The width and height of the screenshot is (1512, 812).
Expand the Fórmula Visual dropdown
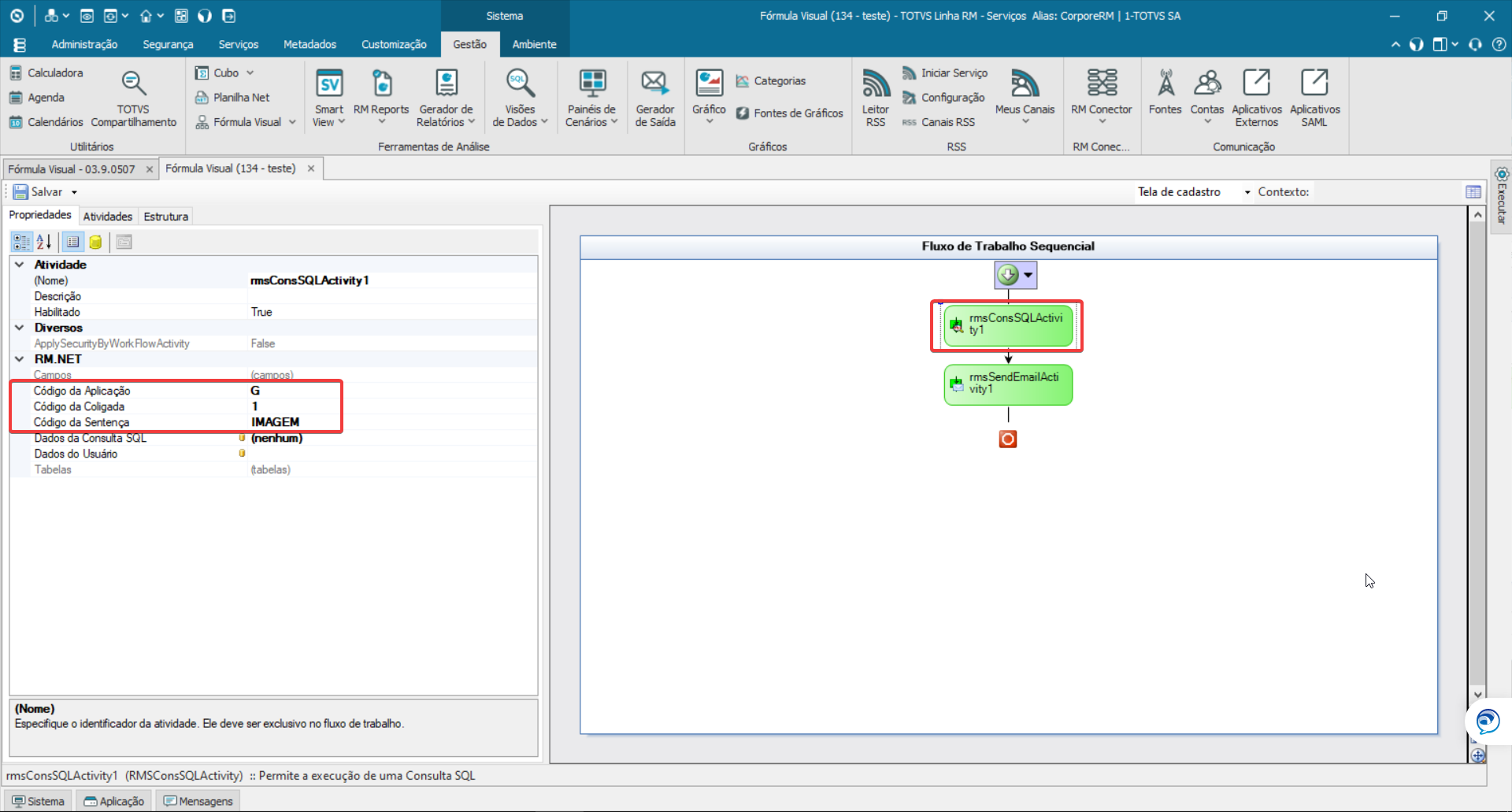coord(292,122)
